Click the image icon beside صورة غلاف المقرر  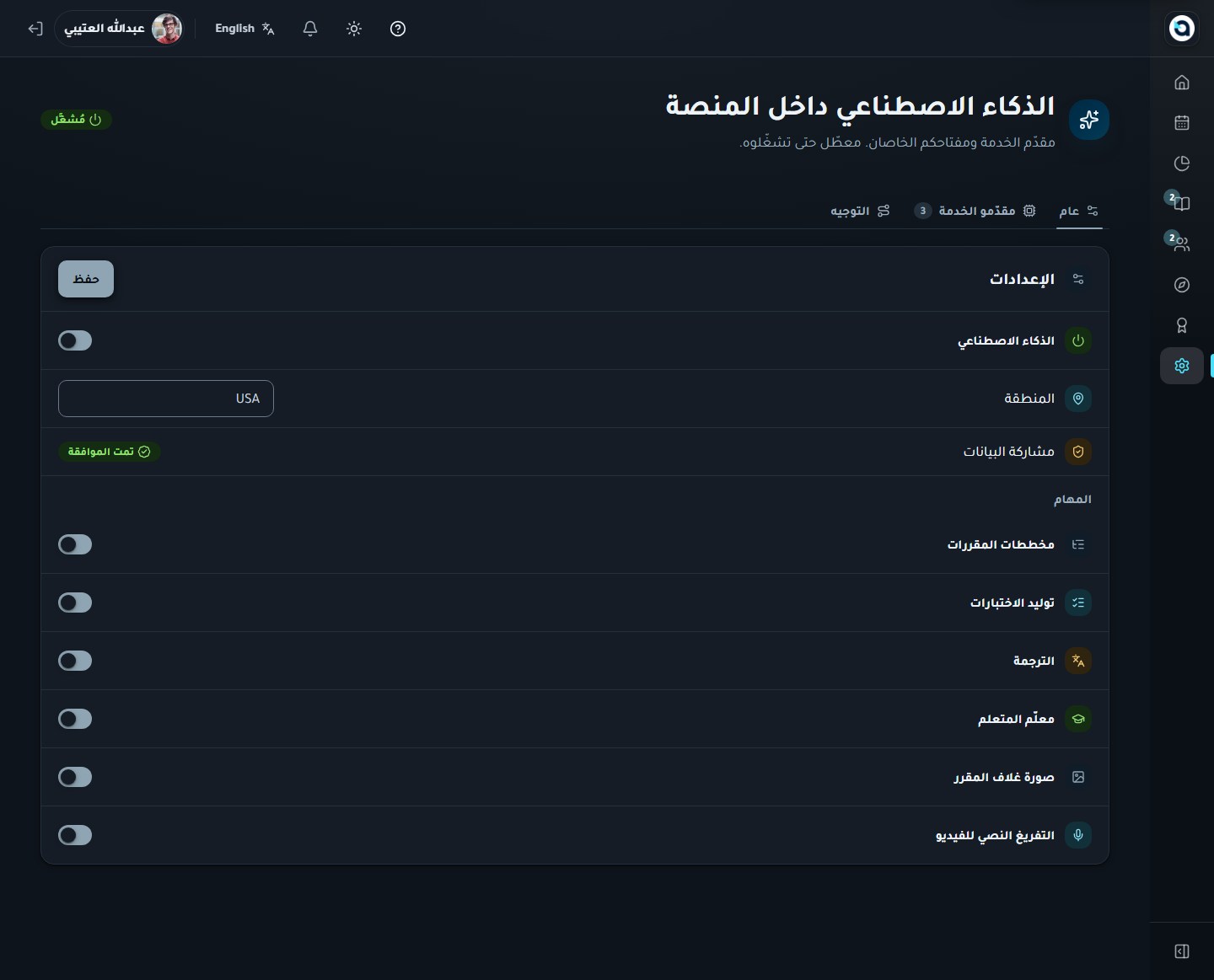tap(1078, 777)
